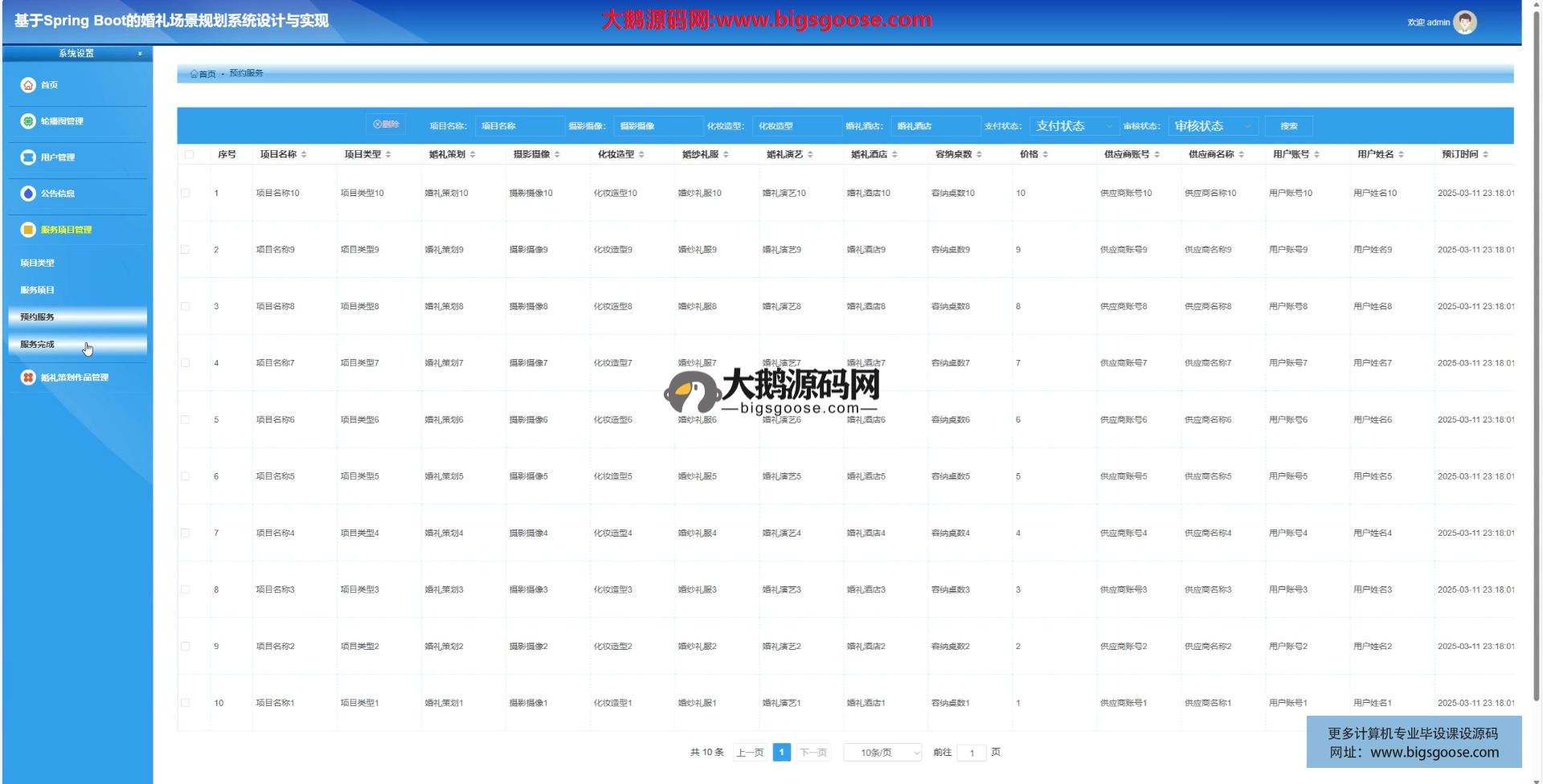Click the 轮播图管理 green sidebar icon

pyautogui.click(x=28, y=121)
